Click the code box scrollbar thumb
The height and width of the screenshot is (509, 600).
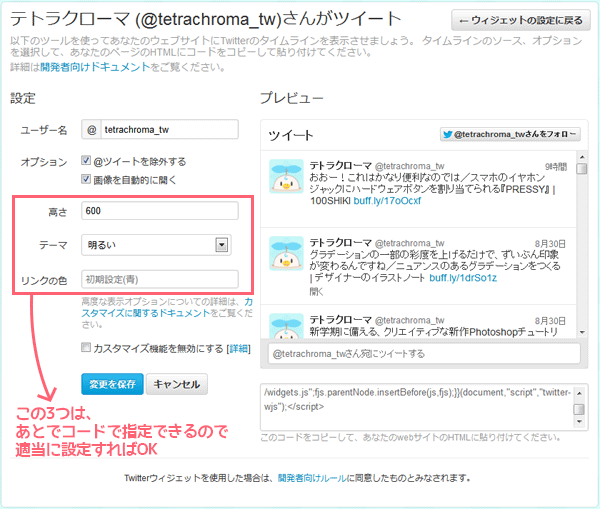(x=579, y=409)
